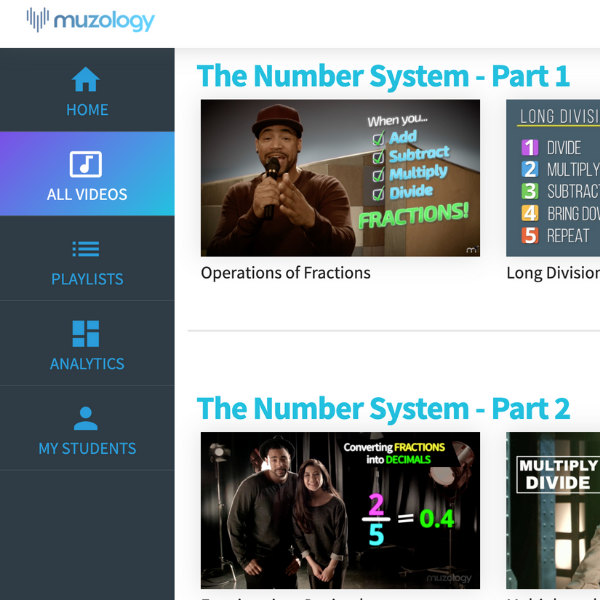Open the Playlists list icon
The height and width of the screenshot is (600, 600).
(x=86, y=249)
